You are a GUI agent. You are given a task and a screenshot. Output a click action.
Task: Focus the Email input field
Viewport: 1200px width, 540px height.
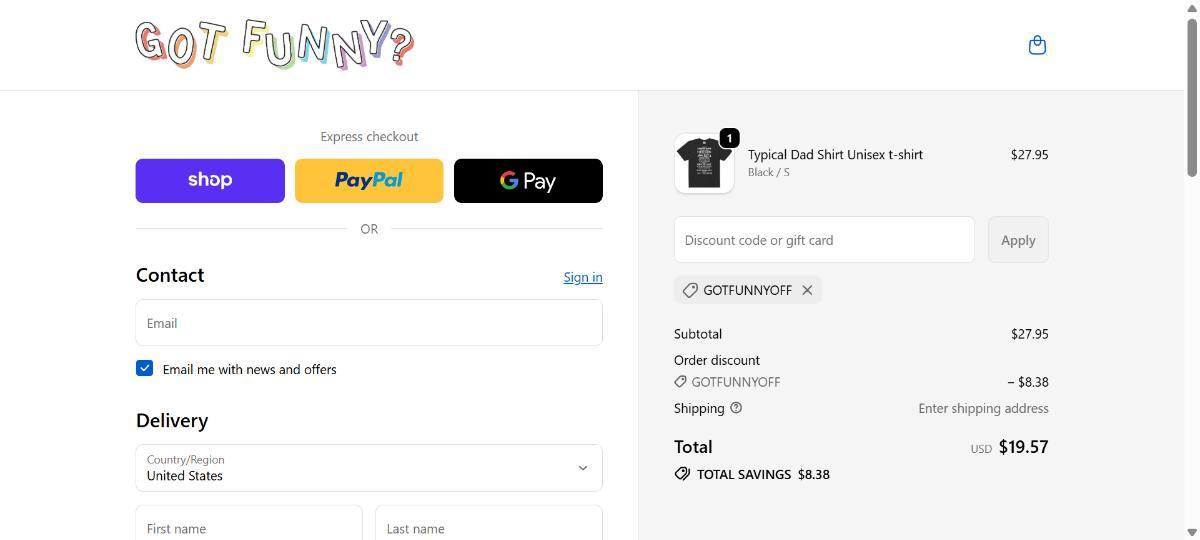tap(369, 323)
